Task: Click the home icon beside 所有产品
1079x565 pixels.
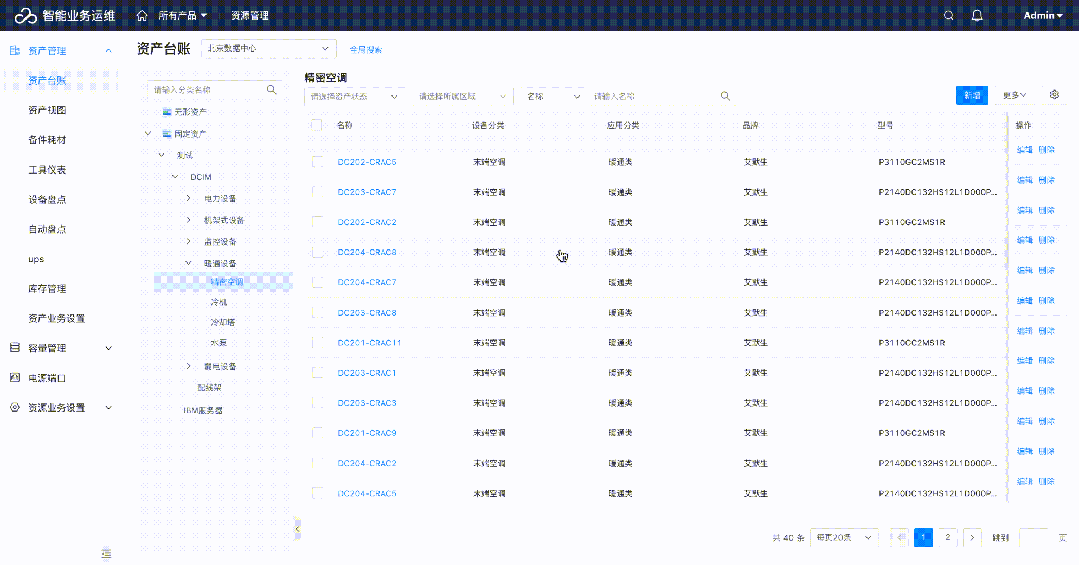Action: click(x=142, y=16)
